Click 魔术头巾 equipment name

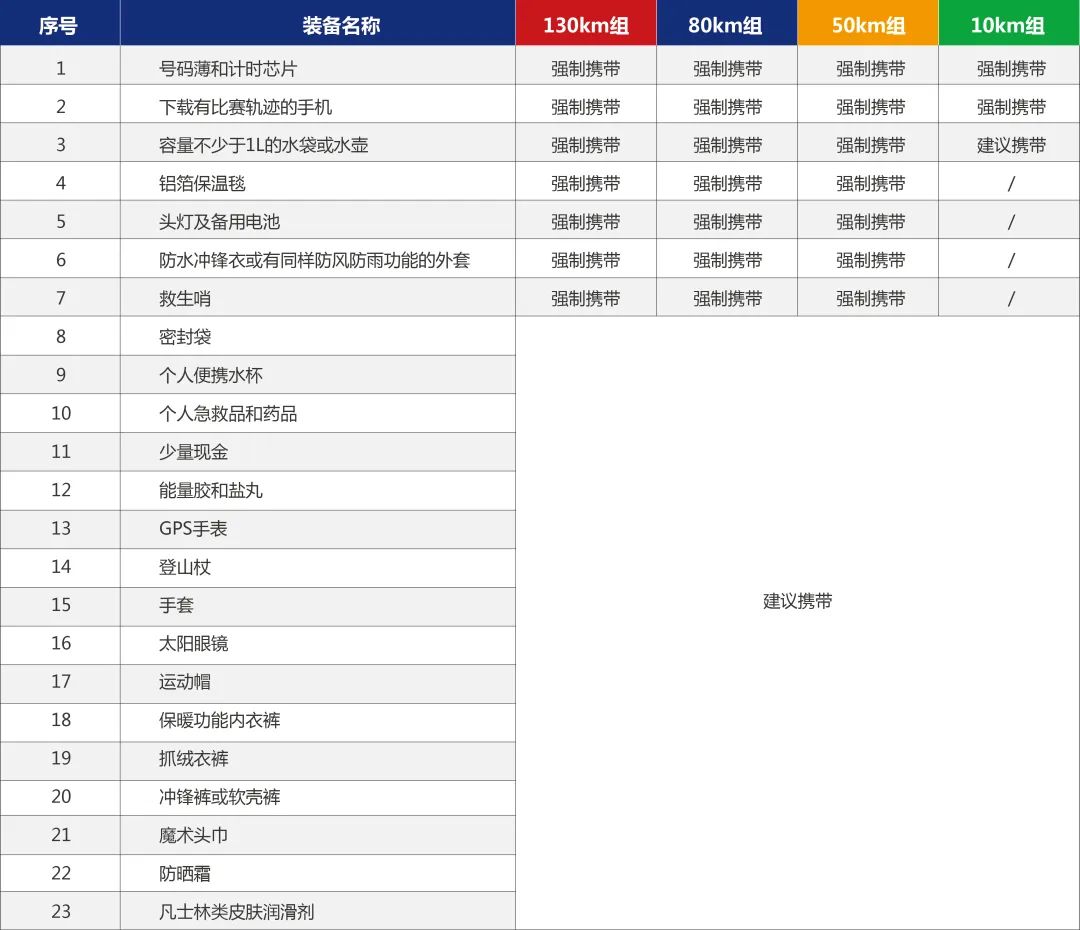coord(194,835)
